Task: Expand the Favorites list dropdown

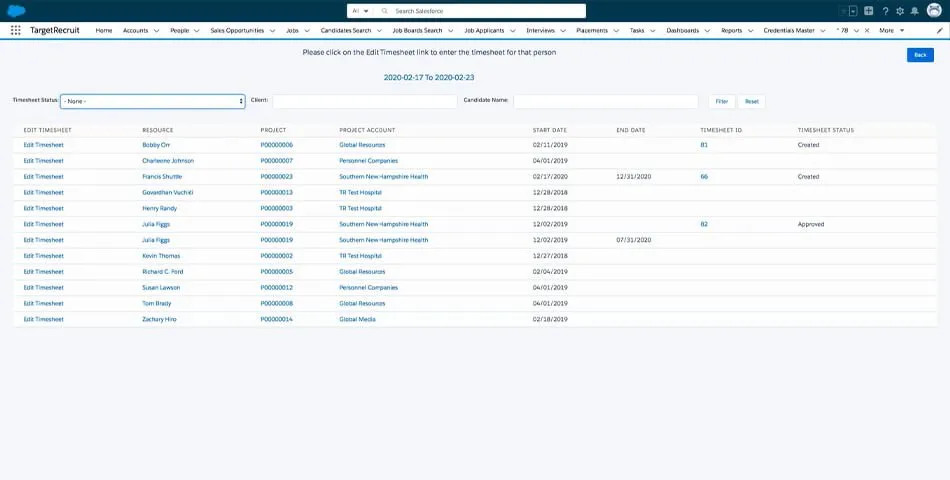Action: 852,11
